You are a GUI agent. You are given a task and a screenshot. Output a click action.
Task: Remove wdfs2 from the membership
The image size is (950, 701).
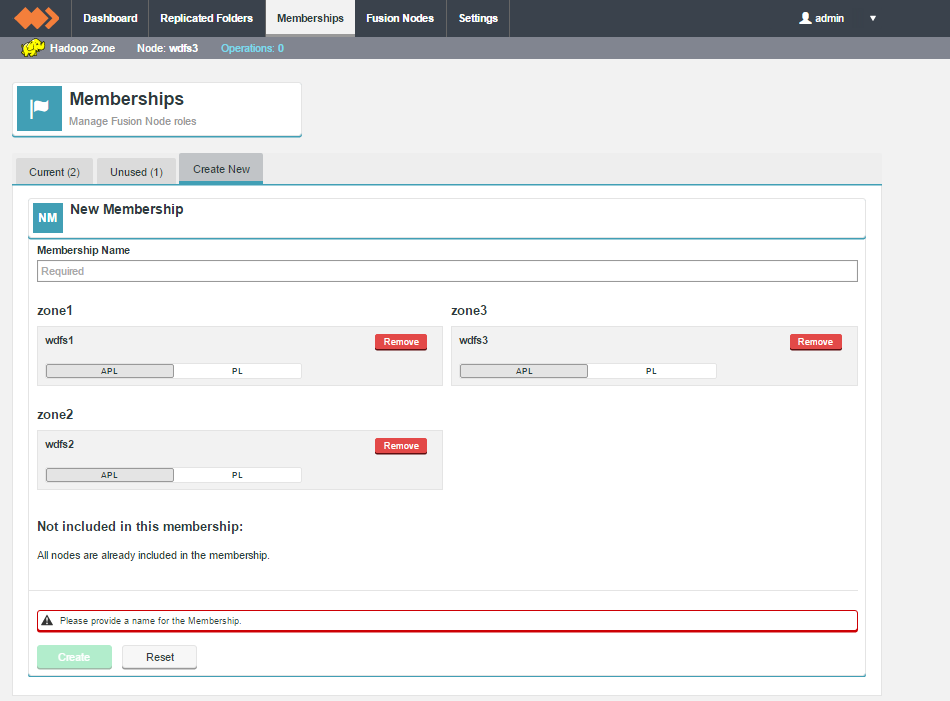pos(401,446)
